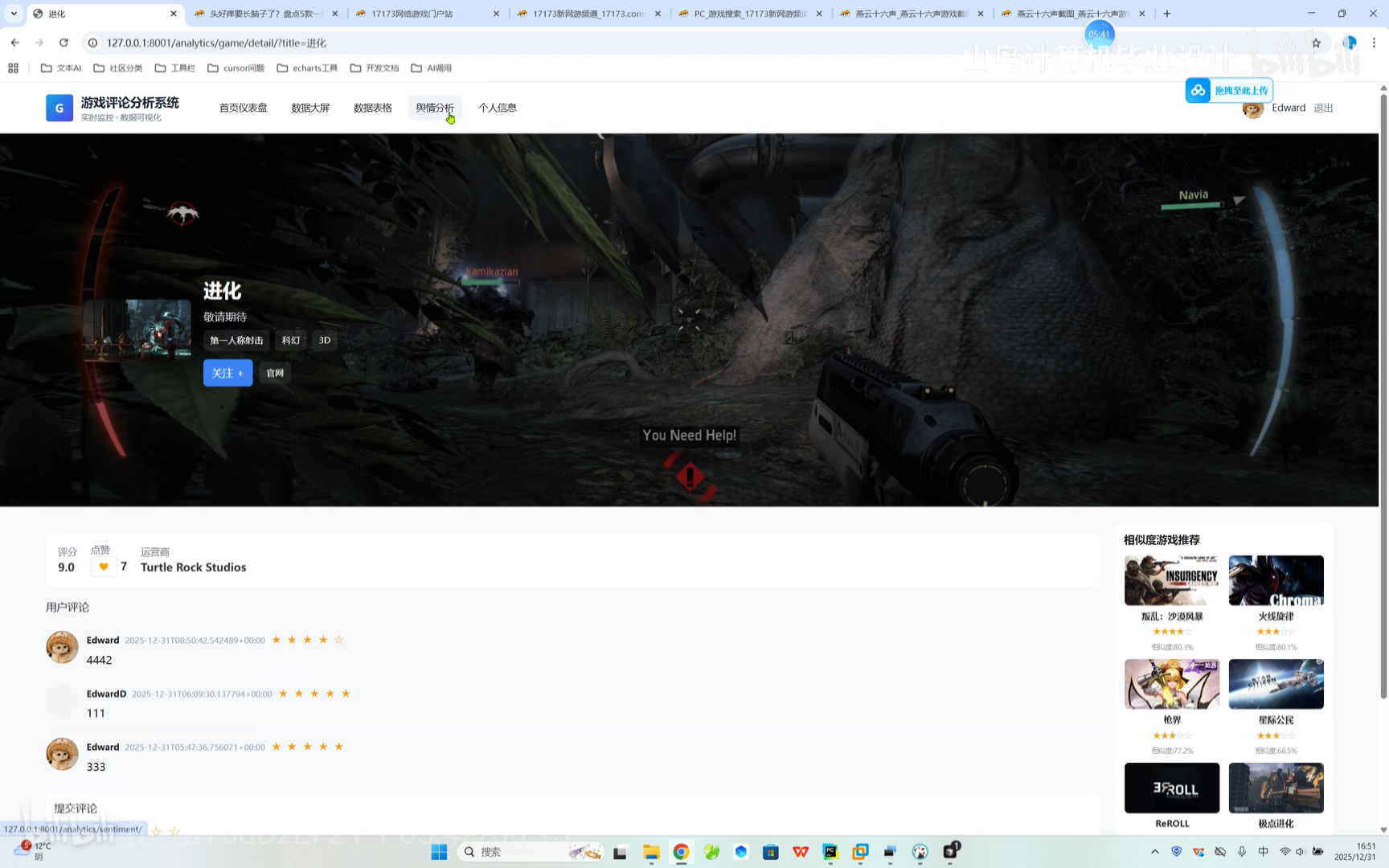Image resolution: width=1389 pixels, height=868 pixels.
Task: Open the browser apps grid icon
Action: tap(13, 68)
